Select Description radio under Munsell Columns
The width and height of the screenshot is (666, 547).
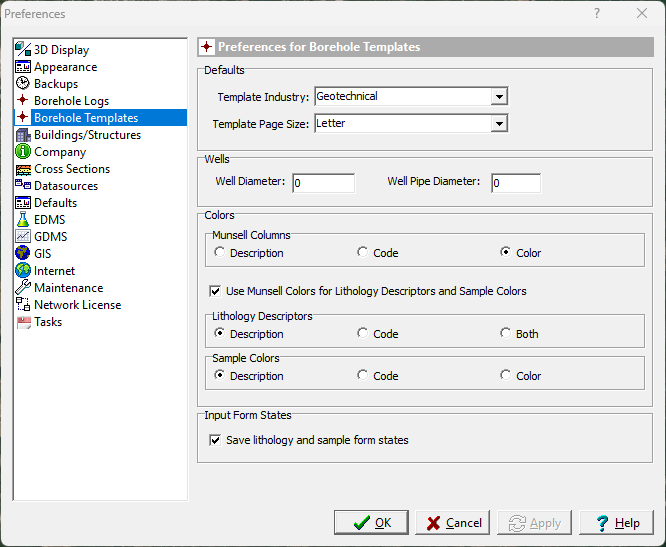220,253
